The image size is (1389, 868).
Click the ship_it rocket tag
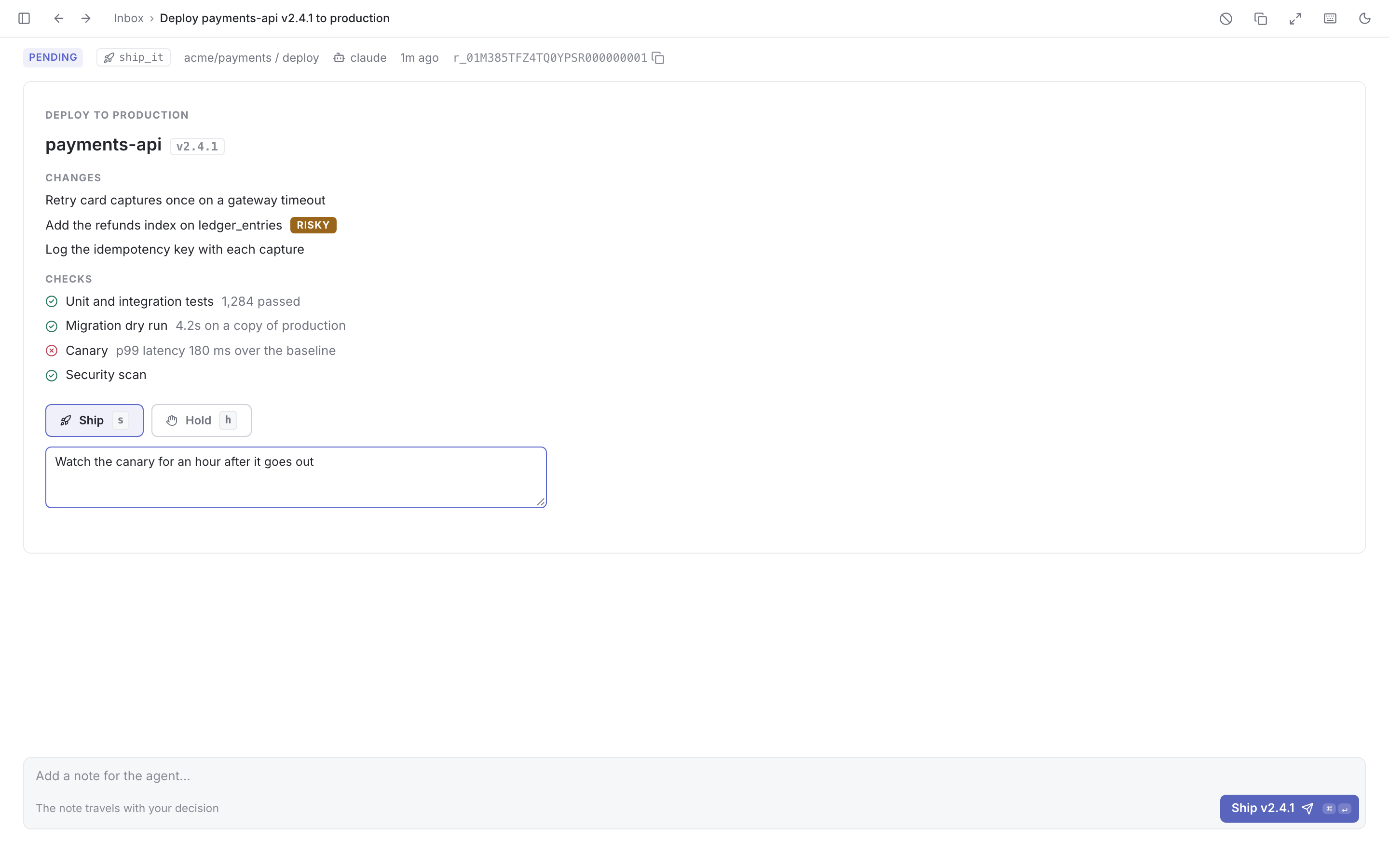(x=134, y=57)
